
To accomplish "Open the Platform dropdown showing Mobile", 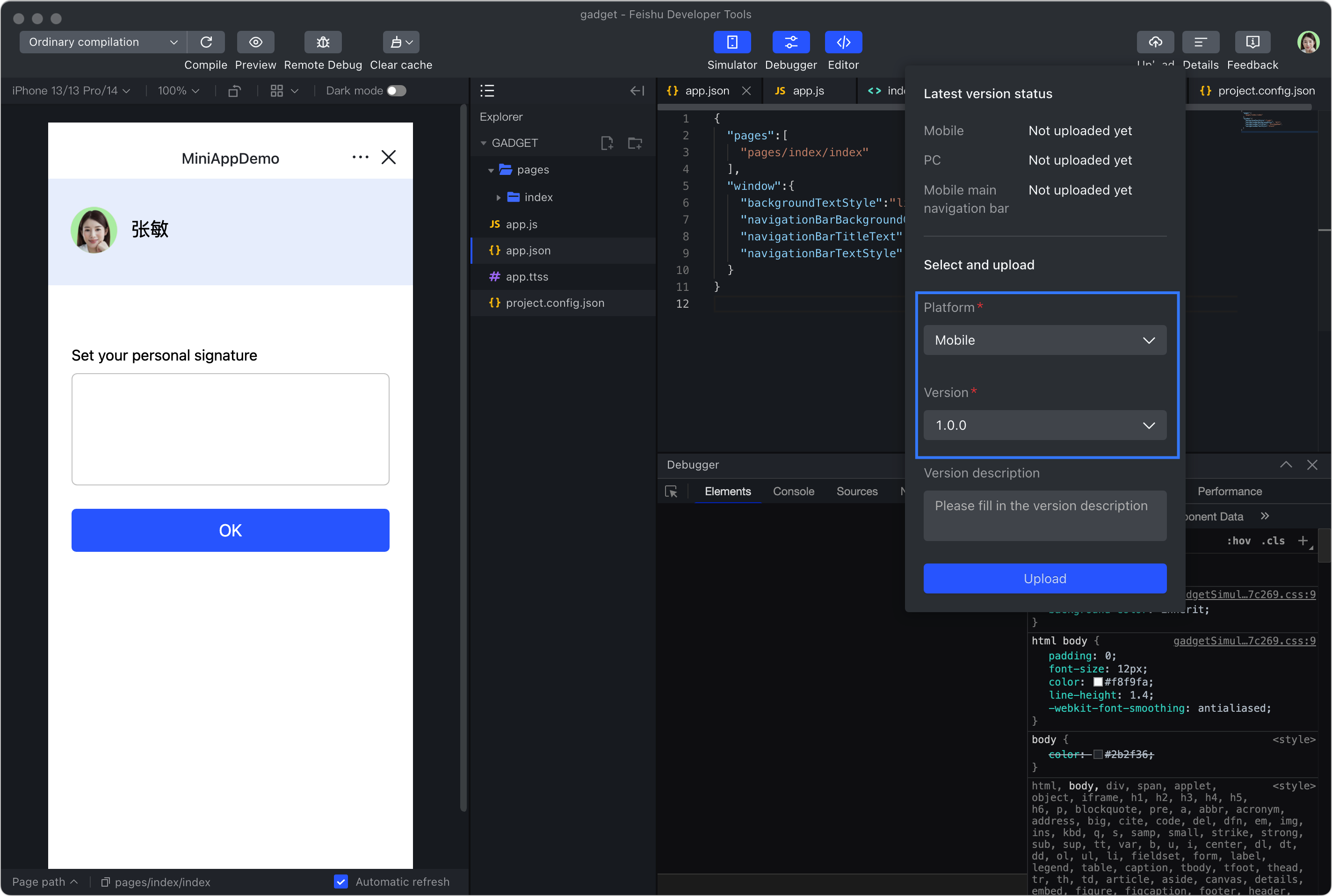I will coord(1044,340).
